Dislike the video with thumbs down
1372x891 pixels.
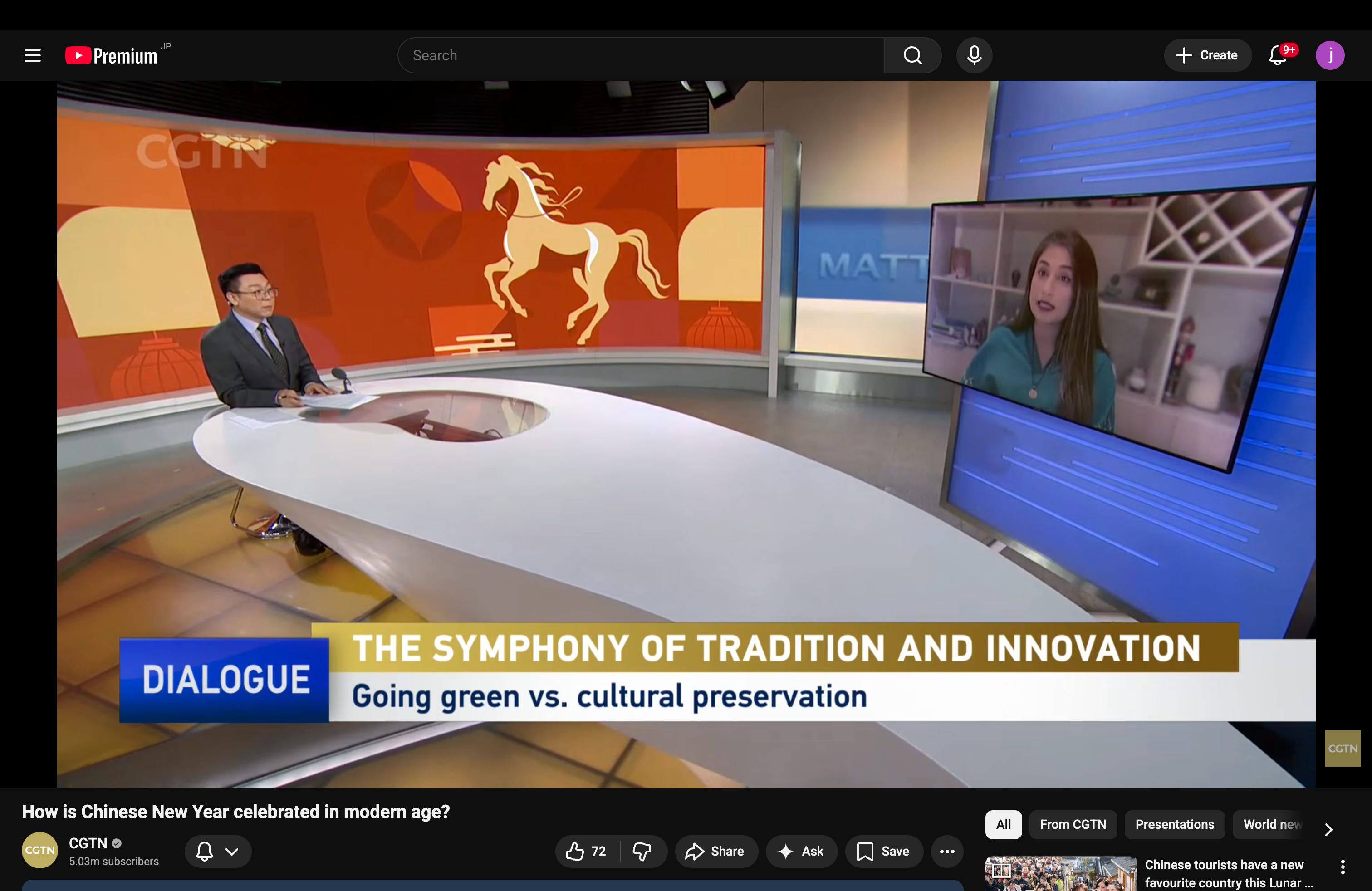point(642,851)
